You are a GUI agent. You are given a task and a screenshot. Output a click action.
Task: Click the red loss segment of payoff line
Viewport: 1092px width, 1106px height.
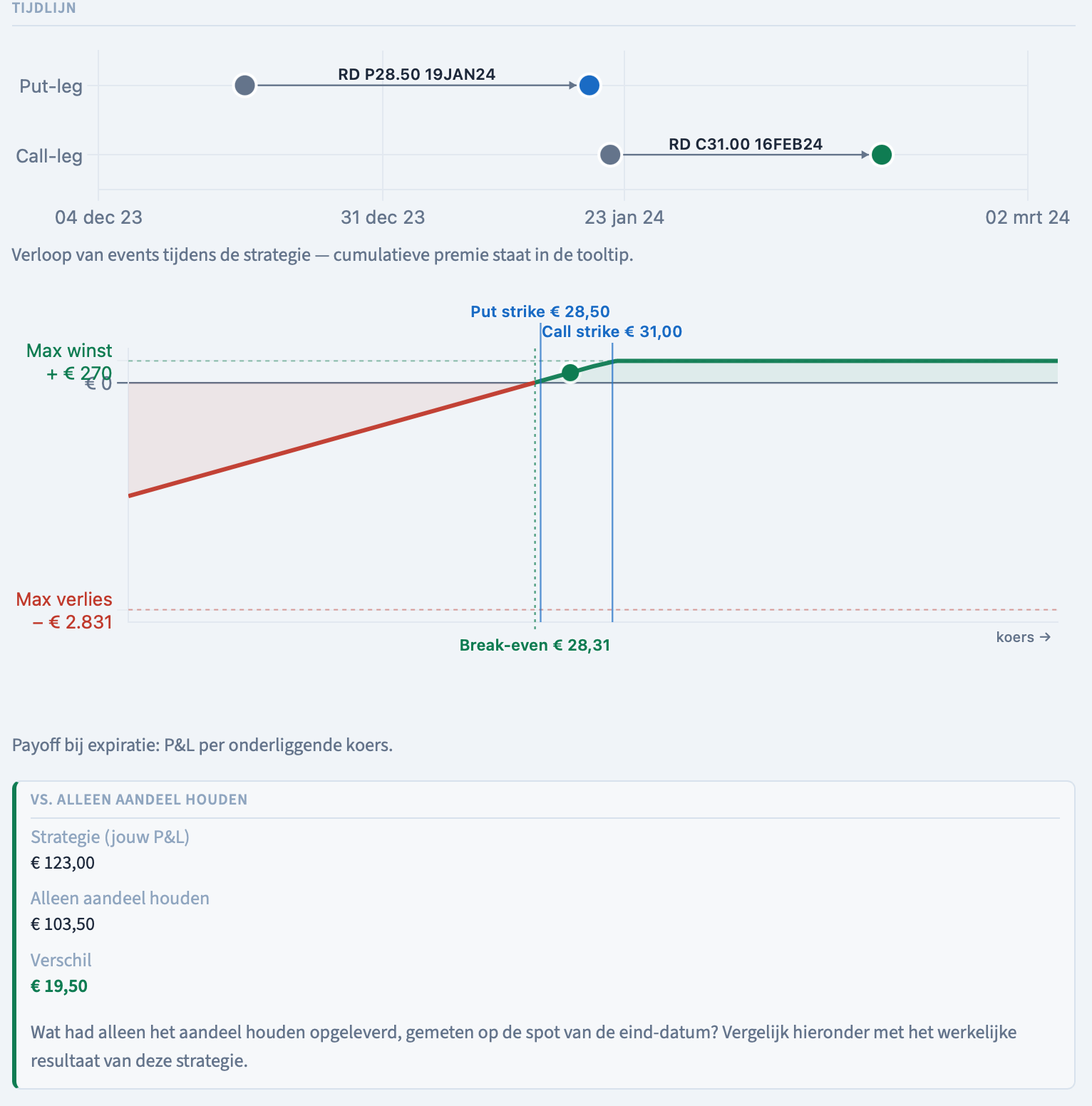click(331, 439)
